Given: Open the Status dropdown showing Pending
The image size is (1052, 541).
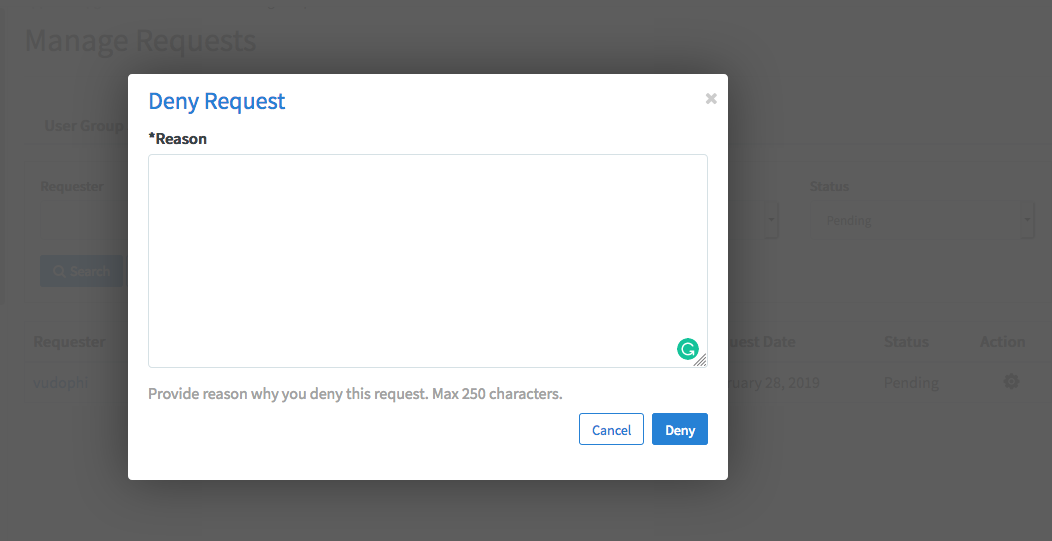Looking at the screenshot, I should [x=920, y=221].
